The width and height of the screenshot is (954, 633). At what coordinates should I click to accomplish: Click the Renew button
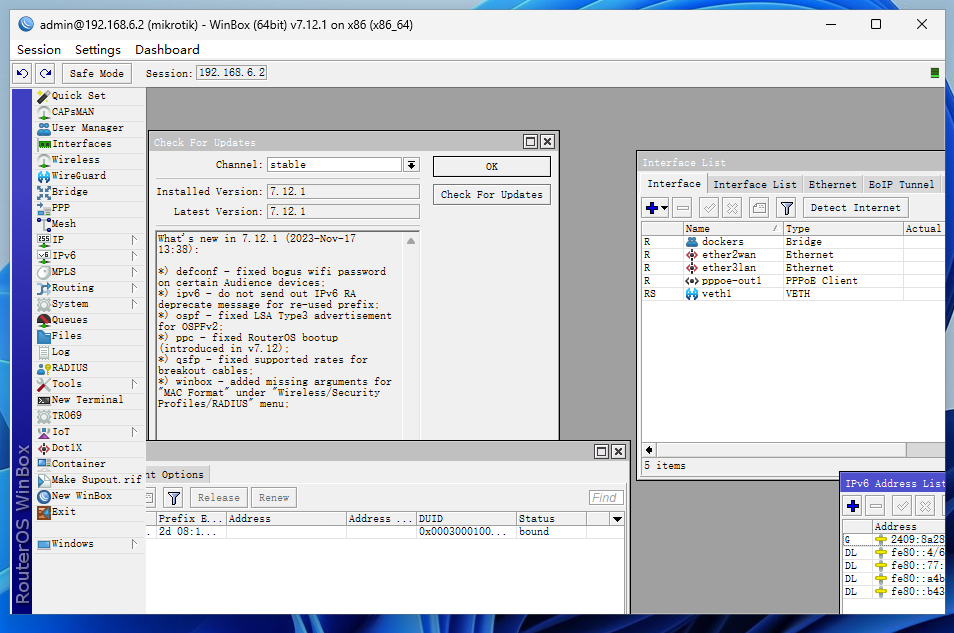coord(274,498)
